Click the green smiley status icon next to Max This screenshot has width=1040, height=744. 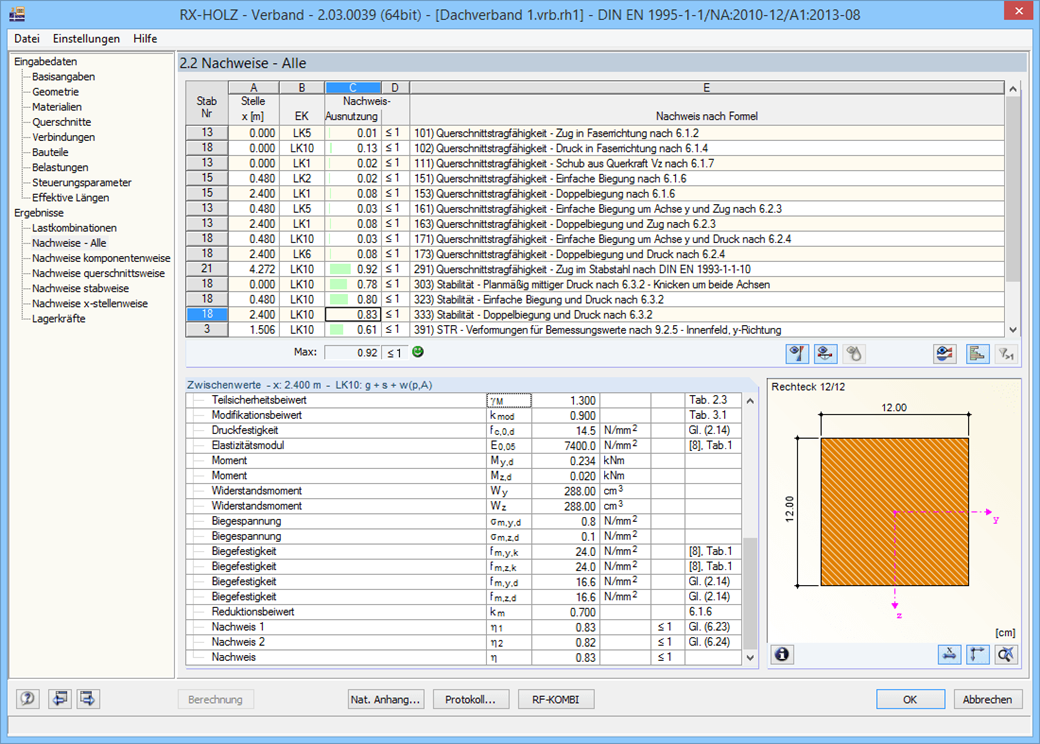[x=418, y=352]
